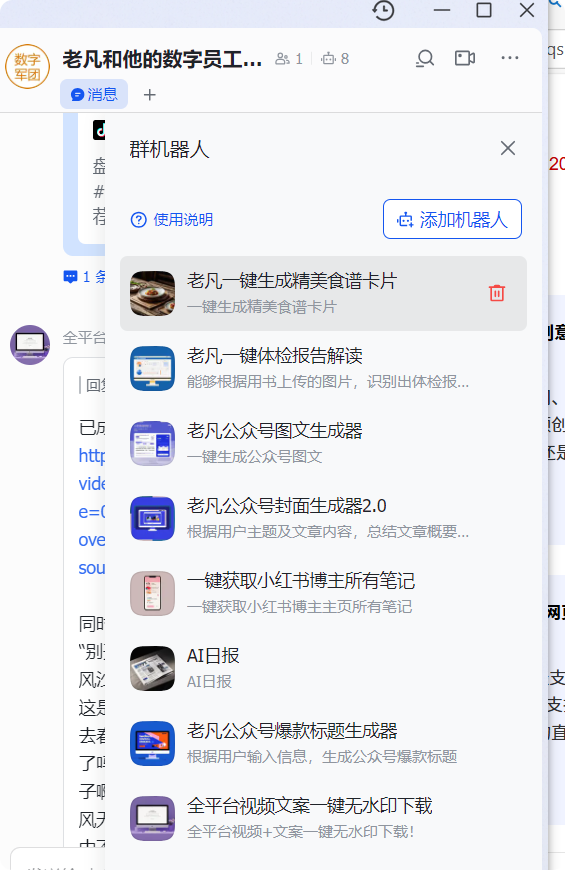Select 一键获取小红书博主所有笔记 bot name
Screen dimensions: 565x870
[301, 581]
